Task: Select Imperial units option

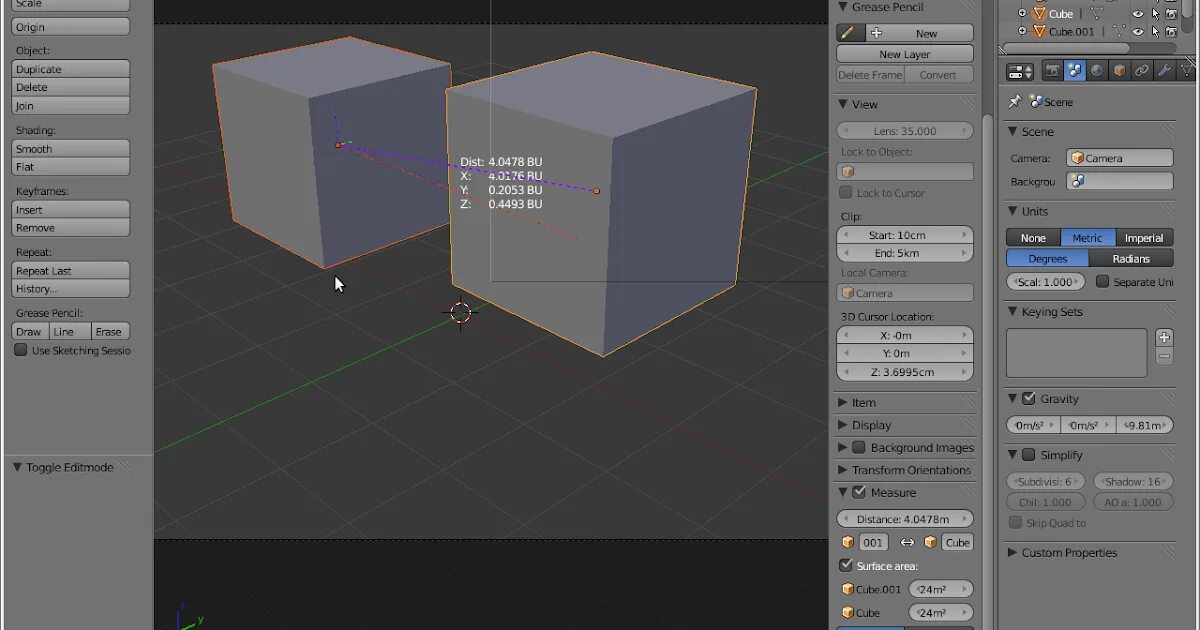Action: (x=1144, y=238)
